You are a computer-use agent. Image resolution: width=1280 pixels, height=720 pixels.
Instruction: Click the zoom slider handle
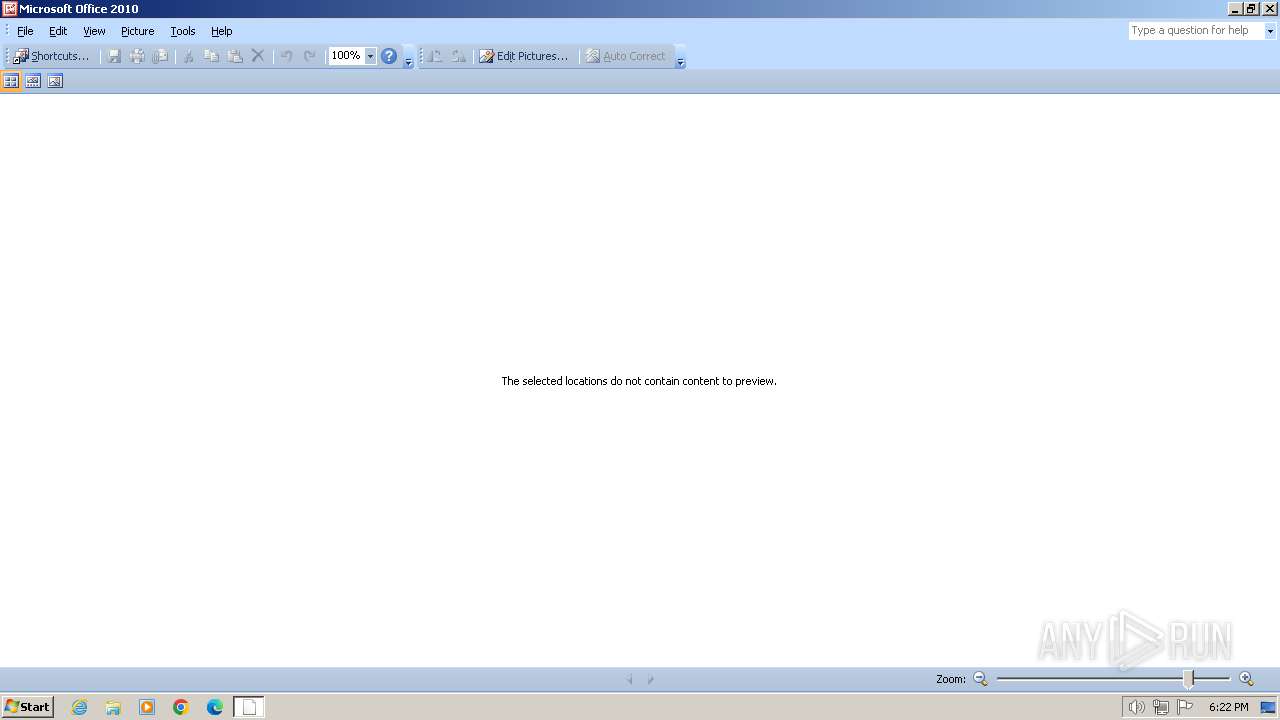pyautogui.click(x=1188, y=679)
